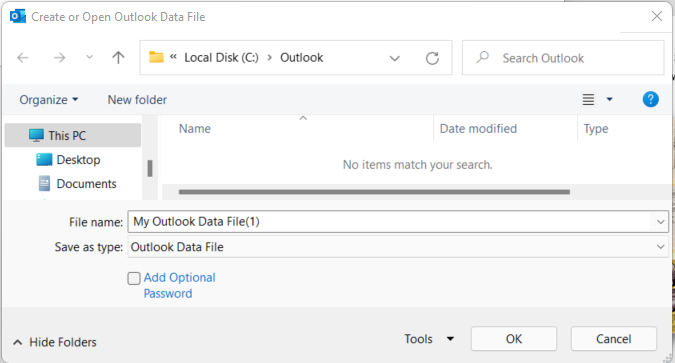Sort by the Date modified column

(x=478, y=129)
